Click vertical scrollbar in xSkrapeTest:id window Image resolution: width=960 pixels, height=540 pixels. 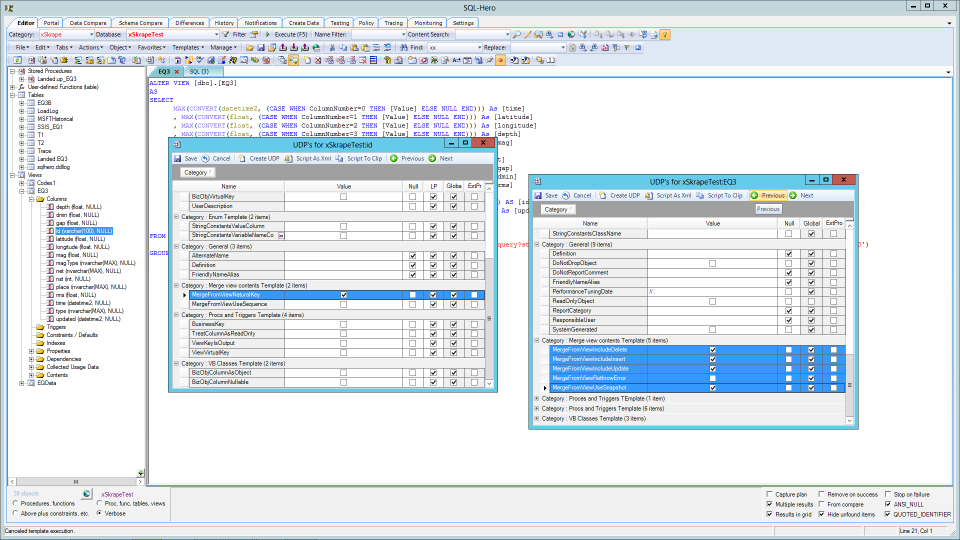coord(489,285)
